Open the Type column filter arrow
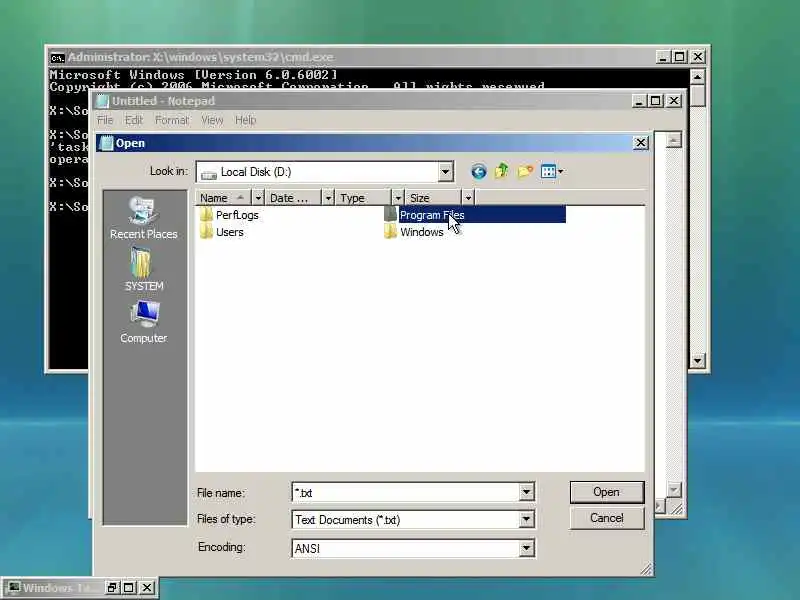Image resolution: width=800 pixels, height=600 pixels. point(398,197)
